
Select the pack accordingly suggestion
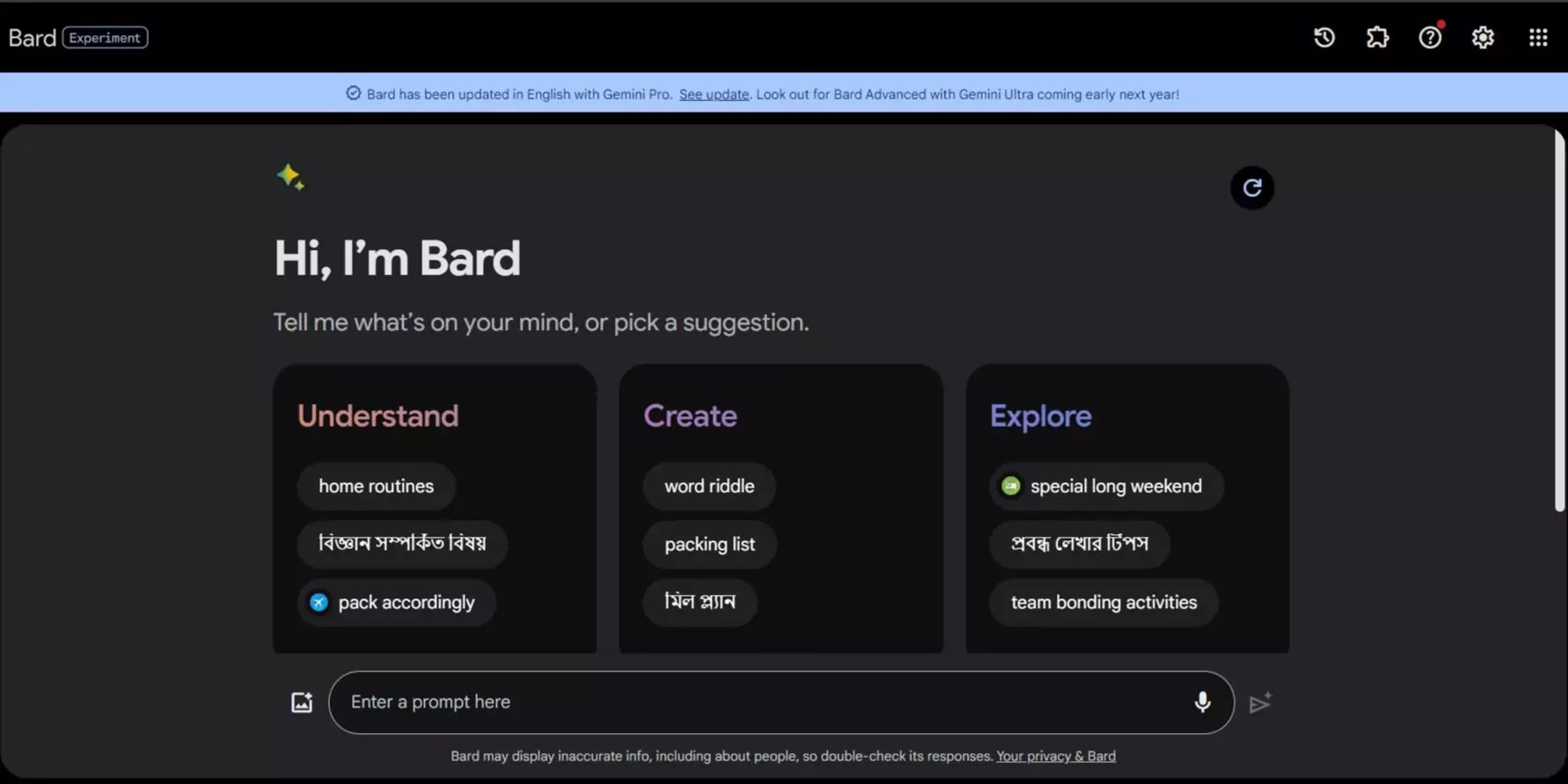coord(396,602)
